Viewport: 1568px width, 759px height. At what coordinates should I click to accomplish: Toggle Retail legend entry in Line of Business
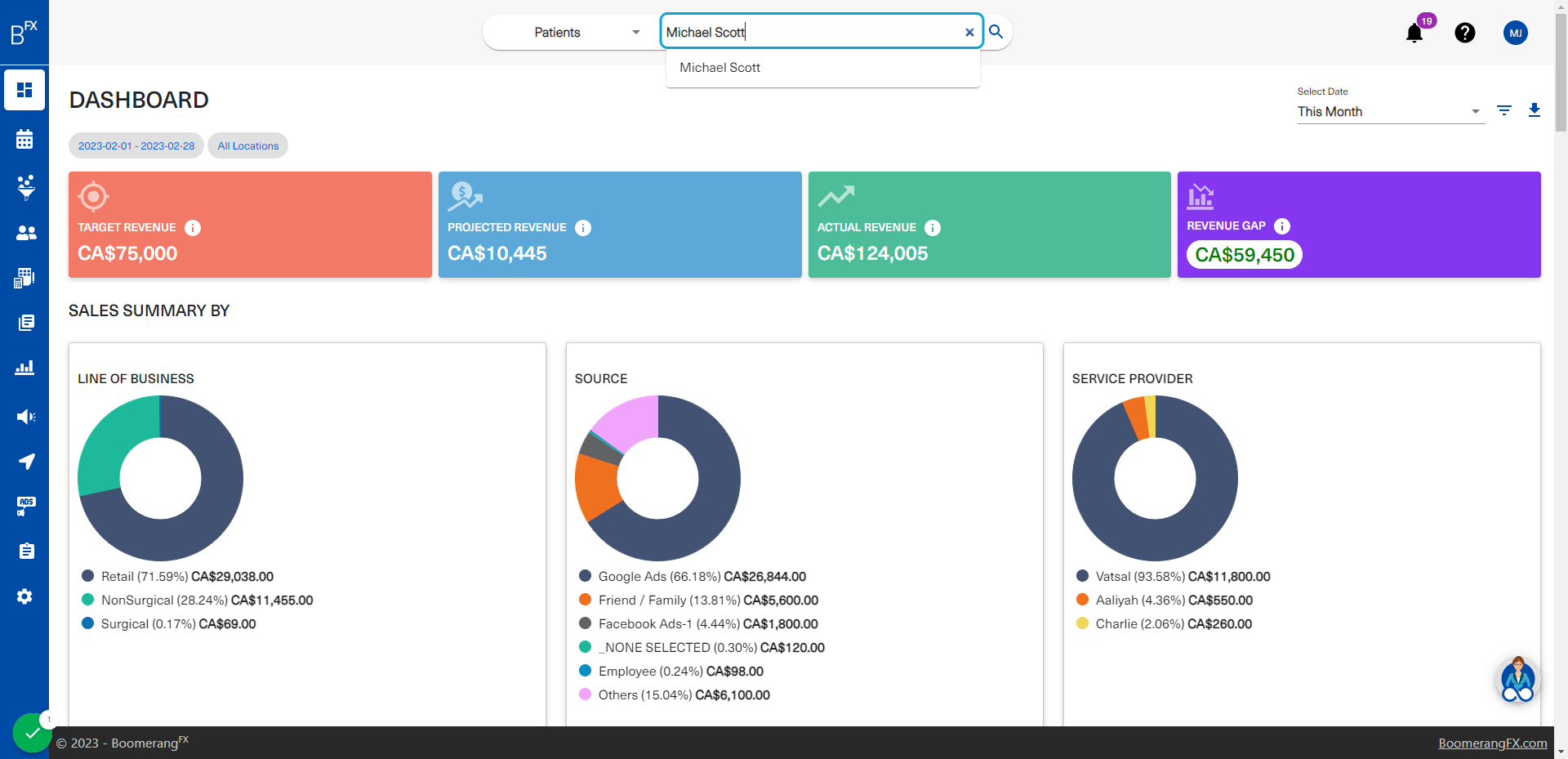[x=178, y=577]
